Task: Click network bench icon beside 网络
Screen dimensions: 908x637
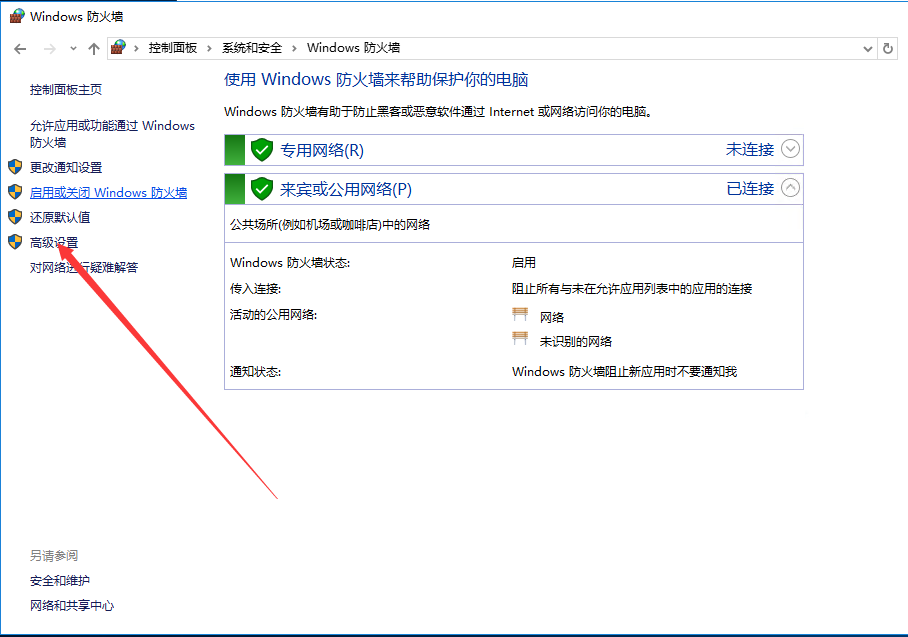Action: 520,314
